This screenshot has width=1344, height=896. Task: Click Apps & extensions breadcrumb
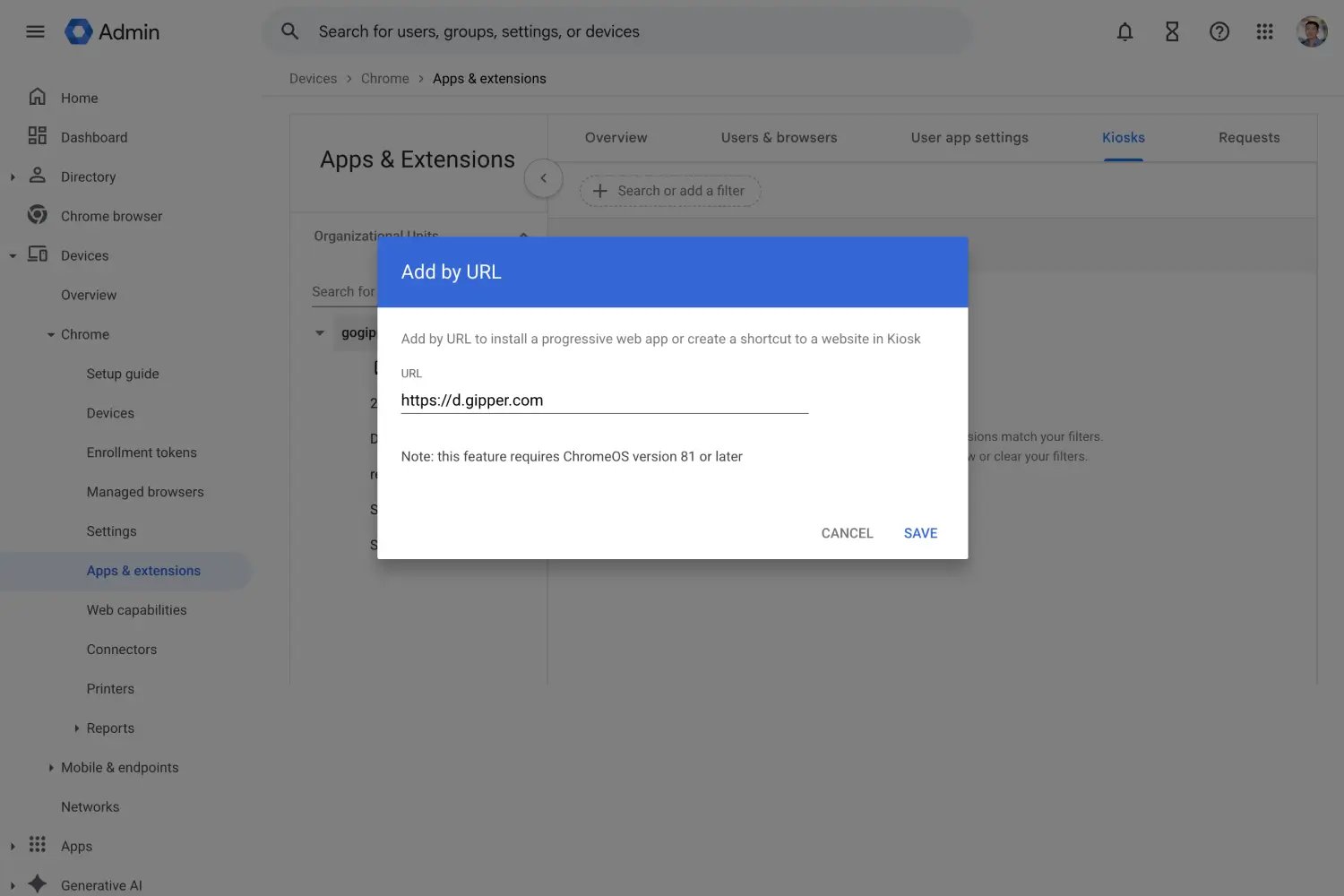[x=489, y=79]
